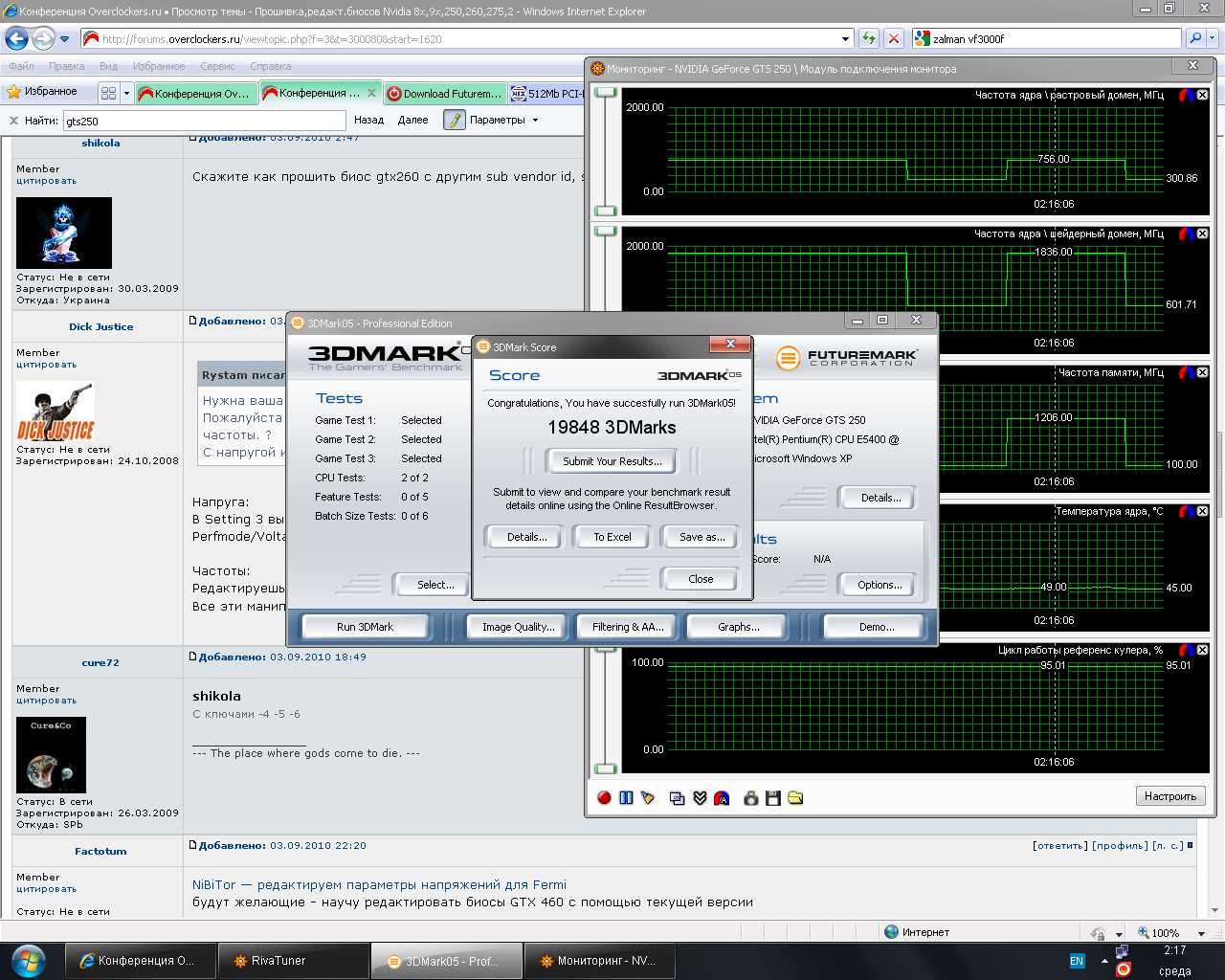This screenshot has height=980, width=1225.
Task: Click the find bar highlighter icon
Action: point(454,120)
